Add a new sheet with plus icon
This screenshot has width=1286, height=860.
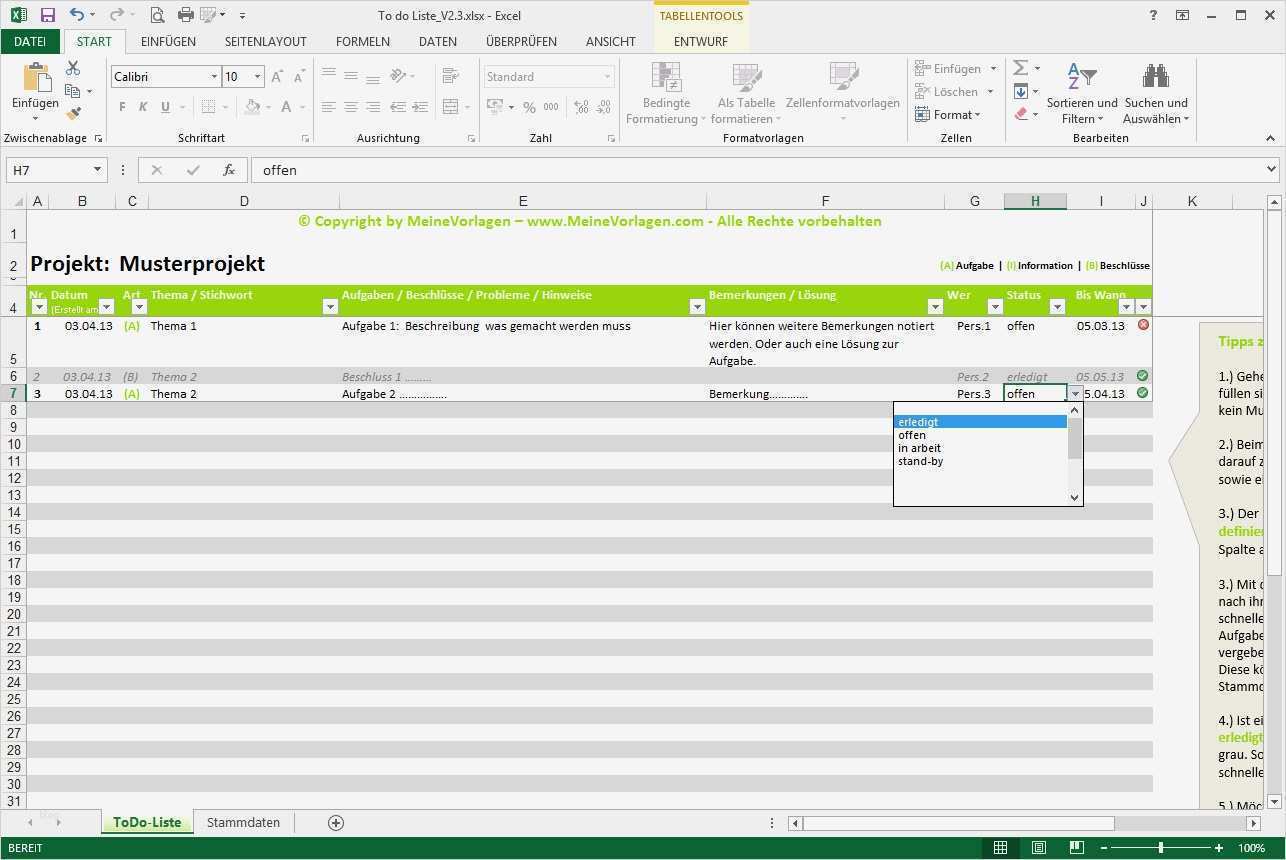(336, 823)
